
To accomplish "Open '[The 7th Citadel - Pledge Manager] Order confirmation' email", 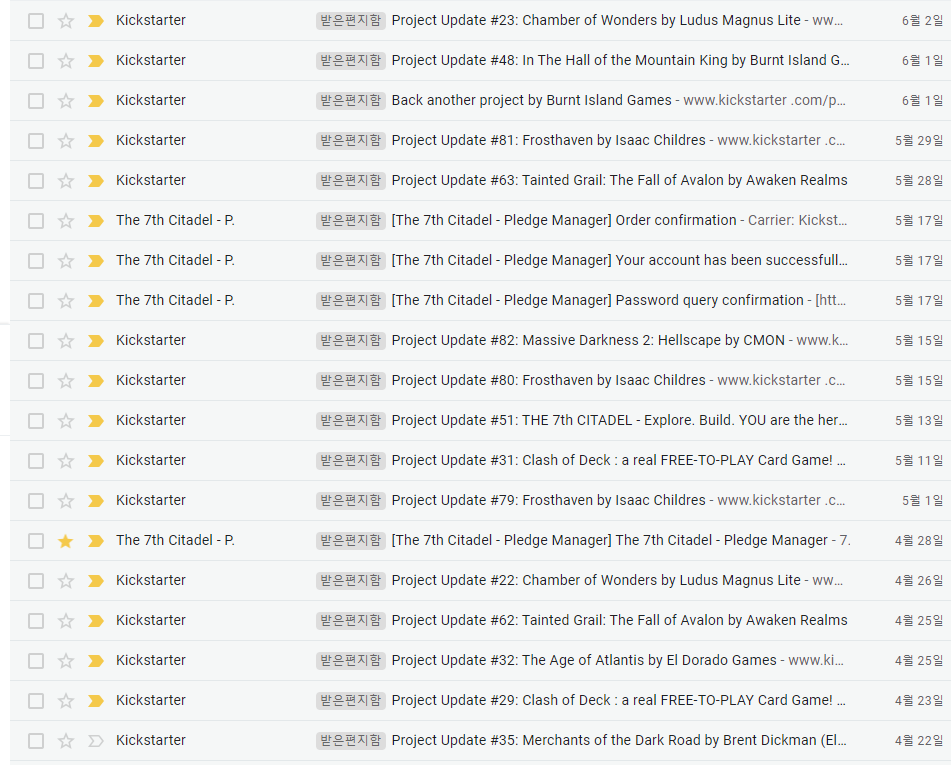I will (x=563, y=221).
